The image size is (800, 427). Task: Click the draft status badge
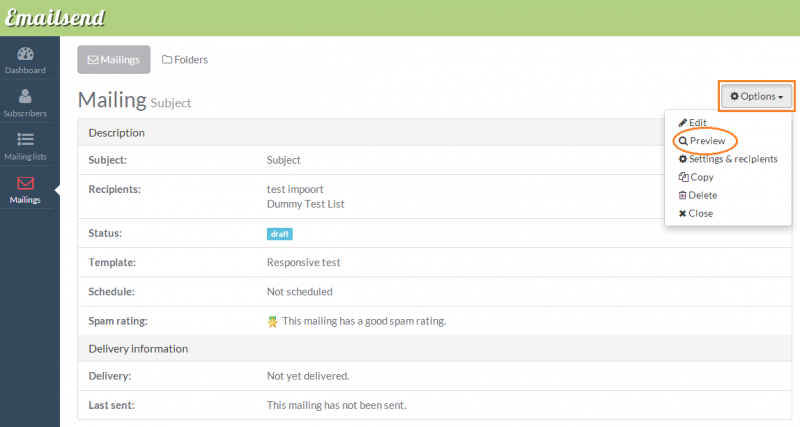click(279, 234)
